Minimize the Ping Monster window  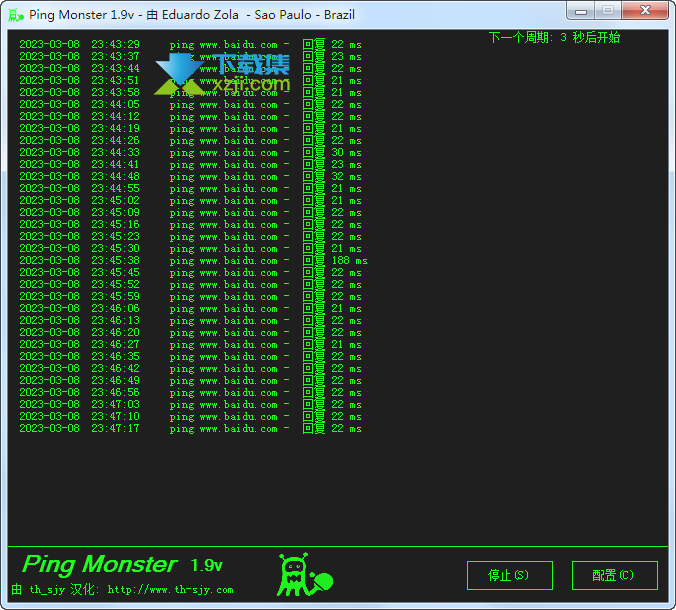pyautogui.click(x=581, y=10)
